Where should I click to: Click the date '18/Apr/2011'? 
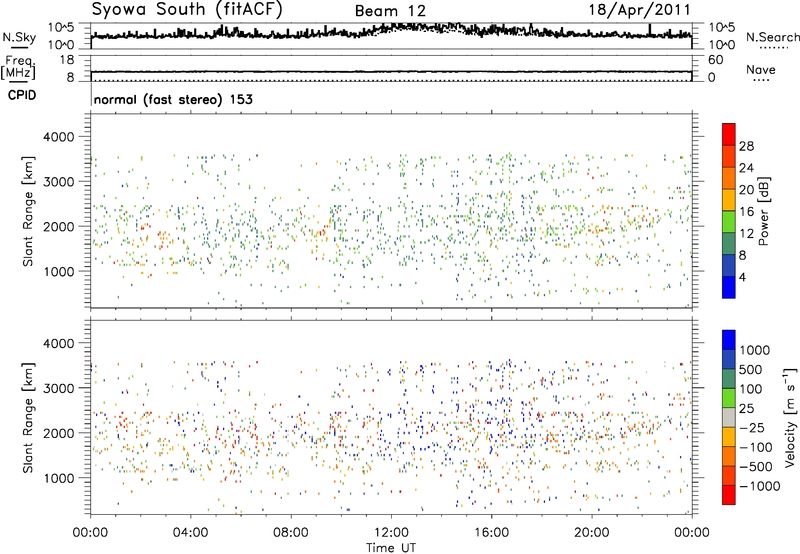pos(640,9)
